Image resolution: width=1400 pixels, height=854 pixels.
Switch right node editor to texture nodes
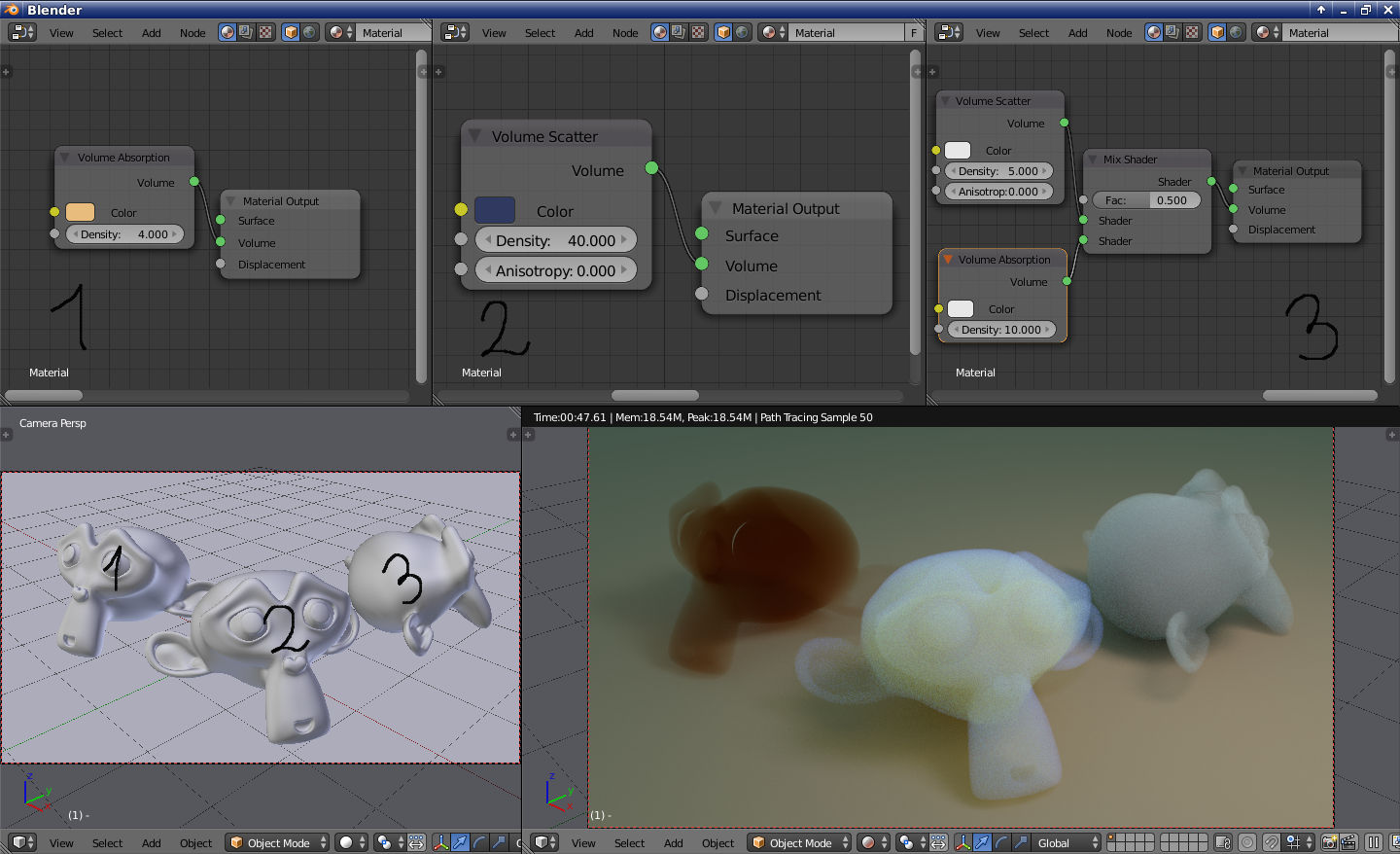pyautogui.click(x=1191, y=32)
